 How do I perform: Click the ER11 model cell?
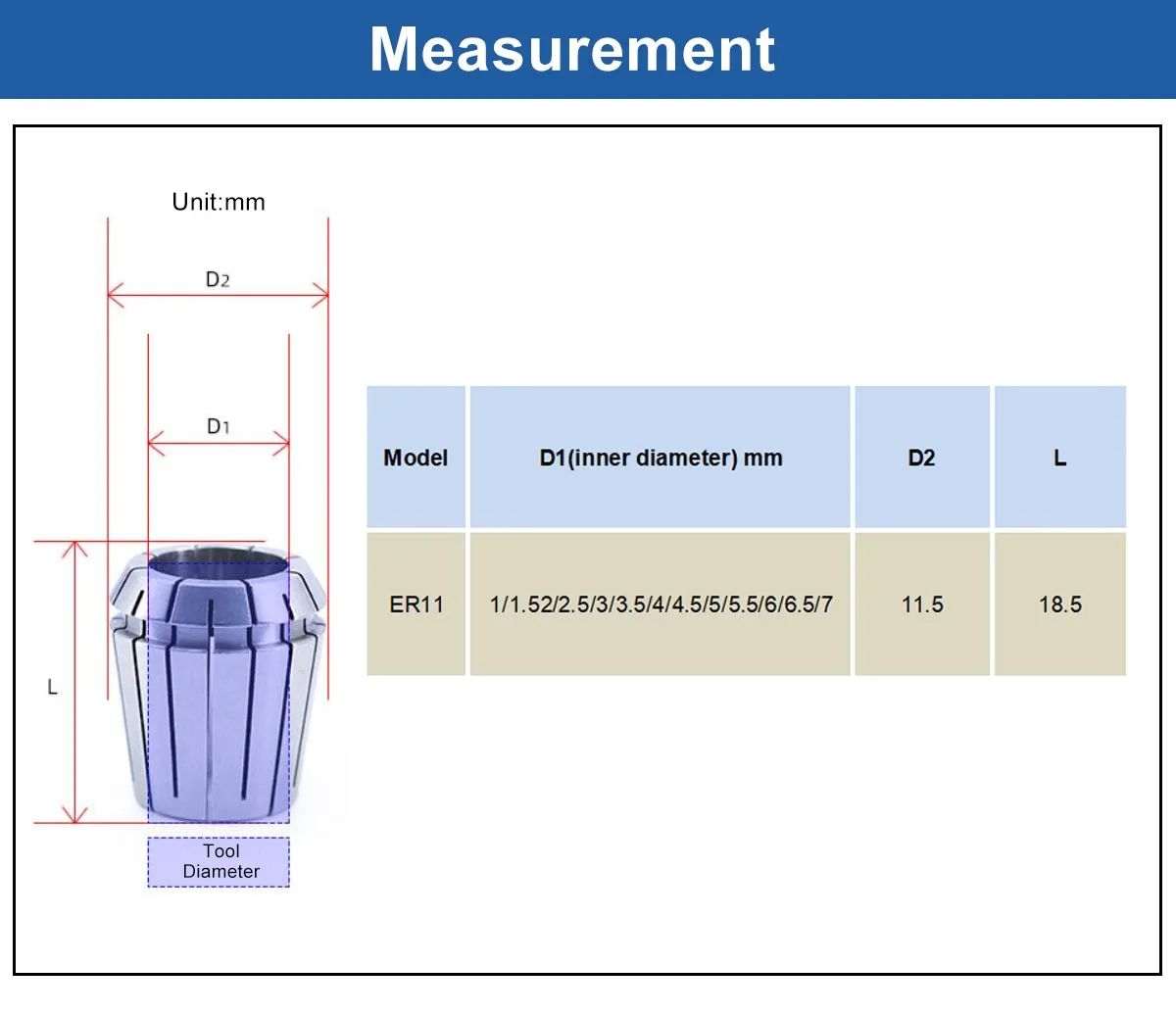(416, 604)
